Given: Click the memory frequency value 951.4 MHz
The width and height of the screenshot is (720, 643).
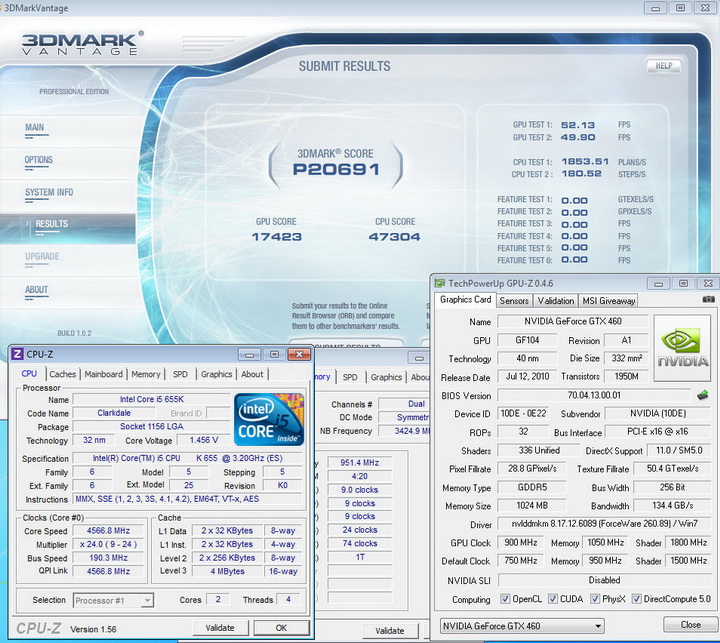Looking at the screenshot, I should 360,463.
